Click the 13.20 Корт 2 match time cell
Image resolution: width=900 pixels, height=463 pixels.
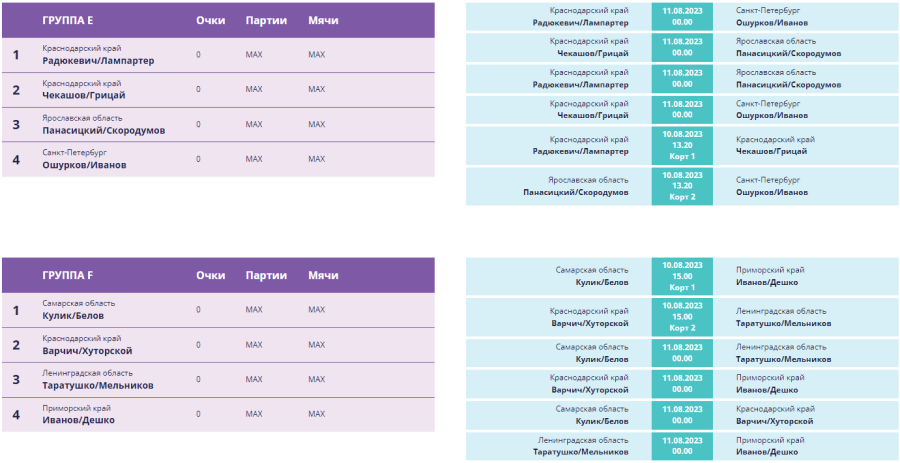click(682, 186)
